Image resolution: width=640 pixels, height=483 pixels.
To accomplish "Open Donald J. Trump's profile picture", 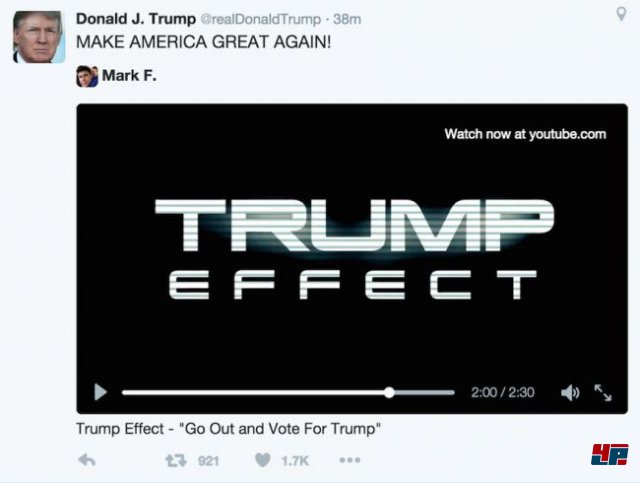I will [x=39, y=37].
